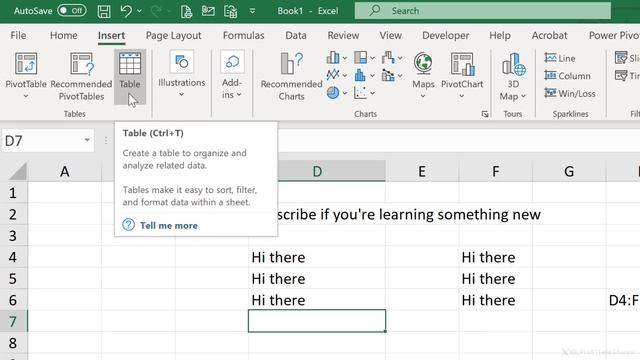Click into the Search box
Viewport: 640px width, 360px height.
point(483,11)
